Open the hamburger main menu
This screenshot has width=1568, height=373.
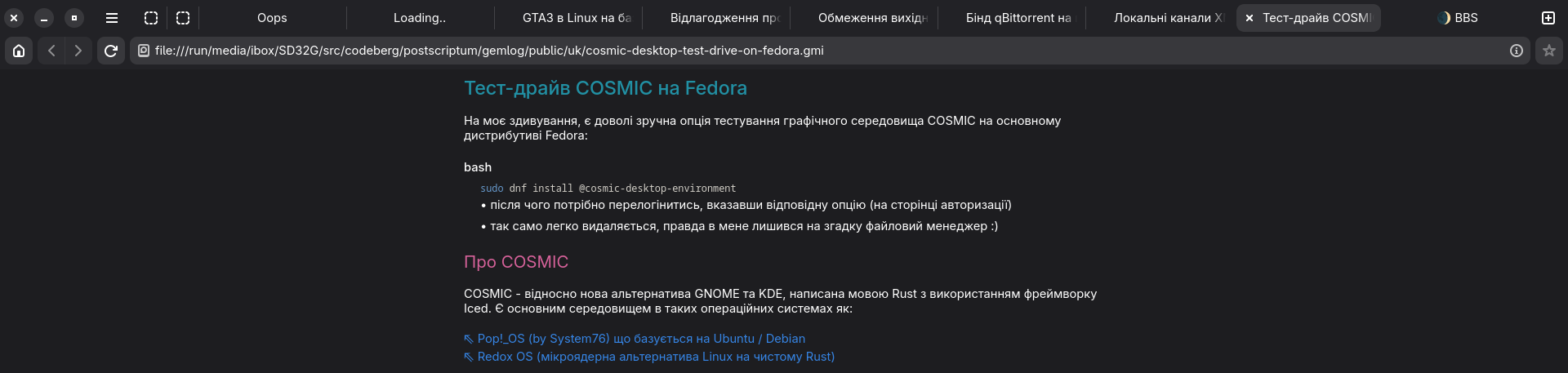click(x=112, y=18)
